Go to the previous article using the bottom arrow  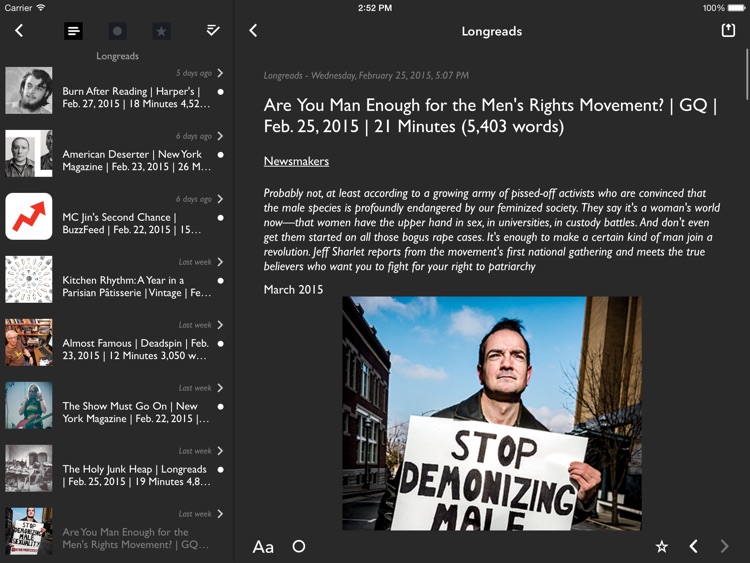pos(693,546)
